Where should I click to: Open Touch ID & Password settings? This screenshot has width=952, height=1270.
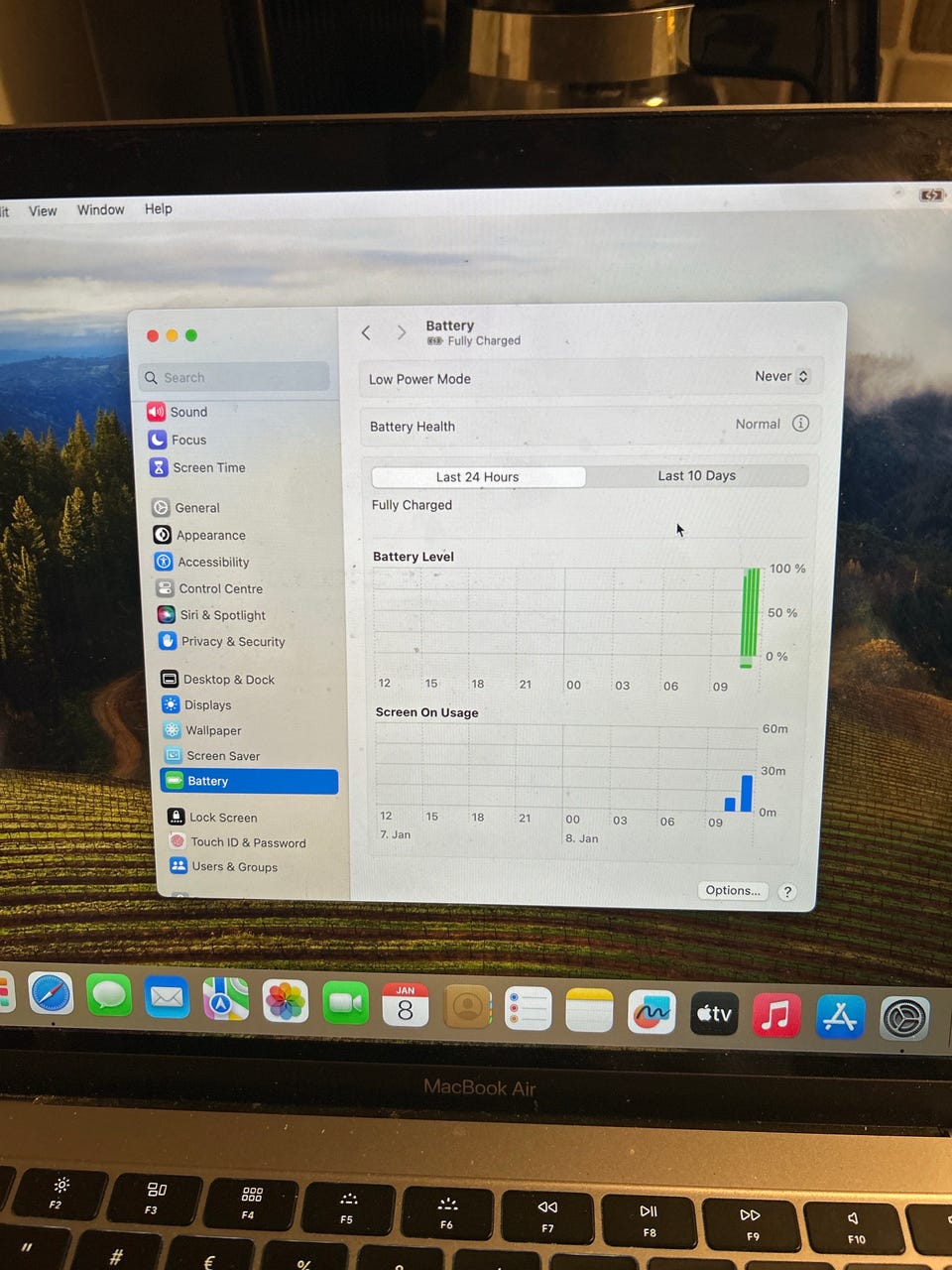tap(237, 842)
